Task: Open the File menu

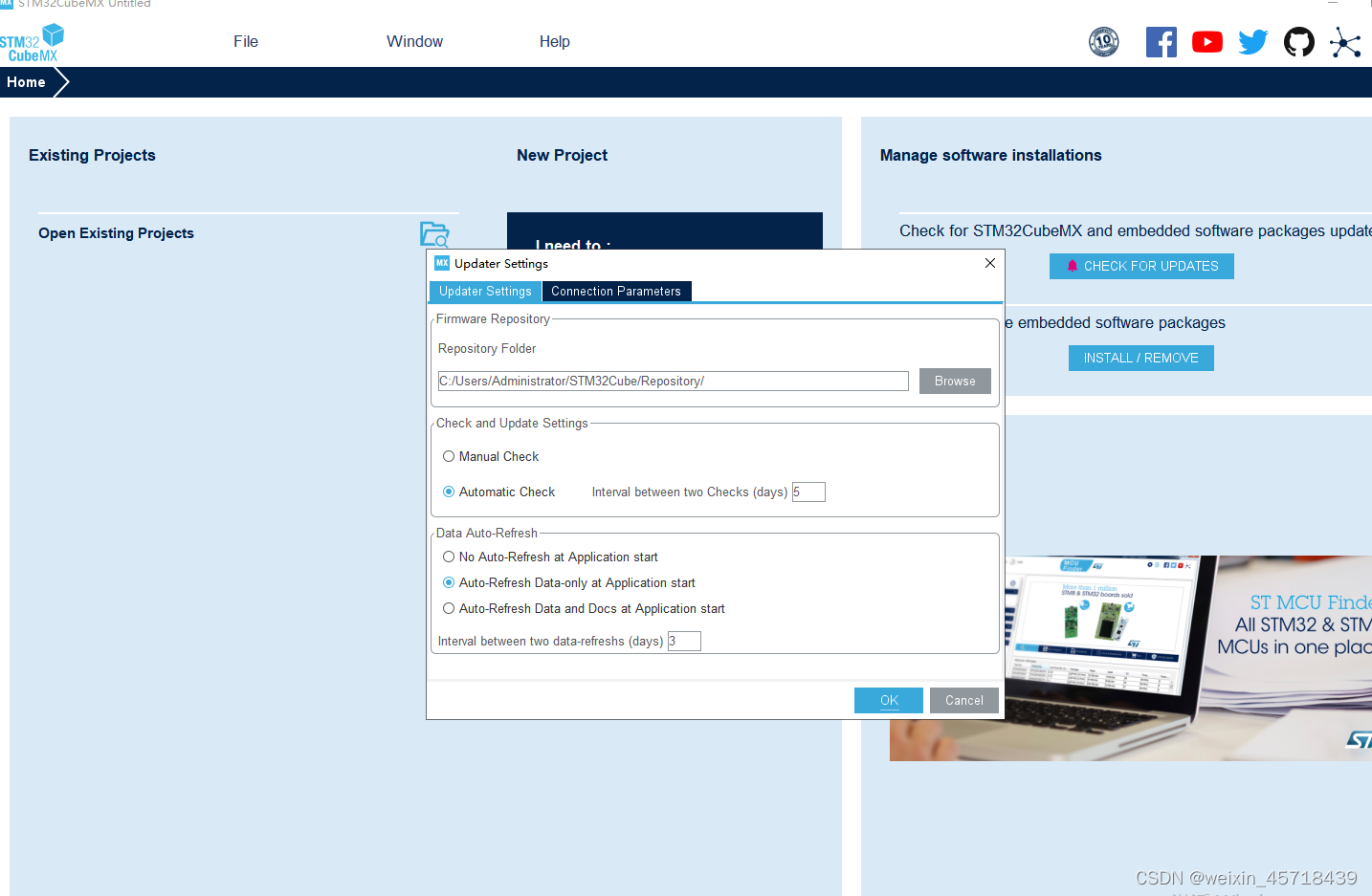Action: click(246, 42)
